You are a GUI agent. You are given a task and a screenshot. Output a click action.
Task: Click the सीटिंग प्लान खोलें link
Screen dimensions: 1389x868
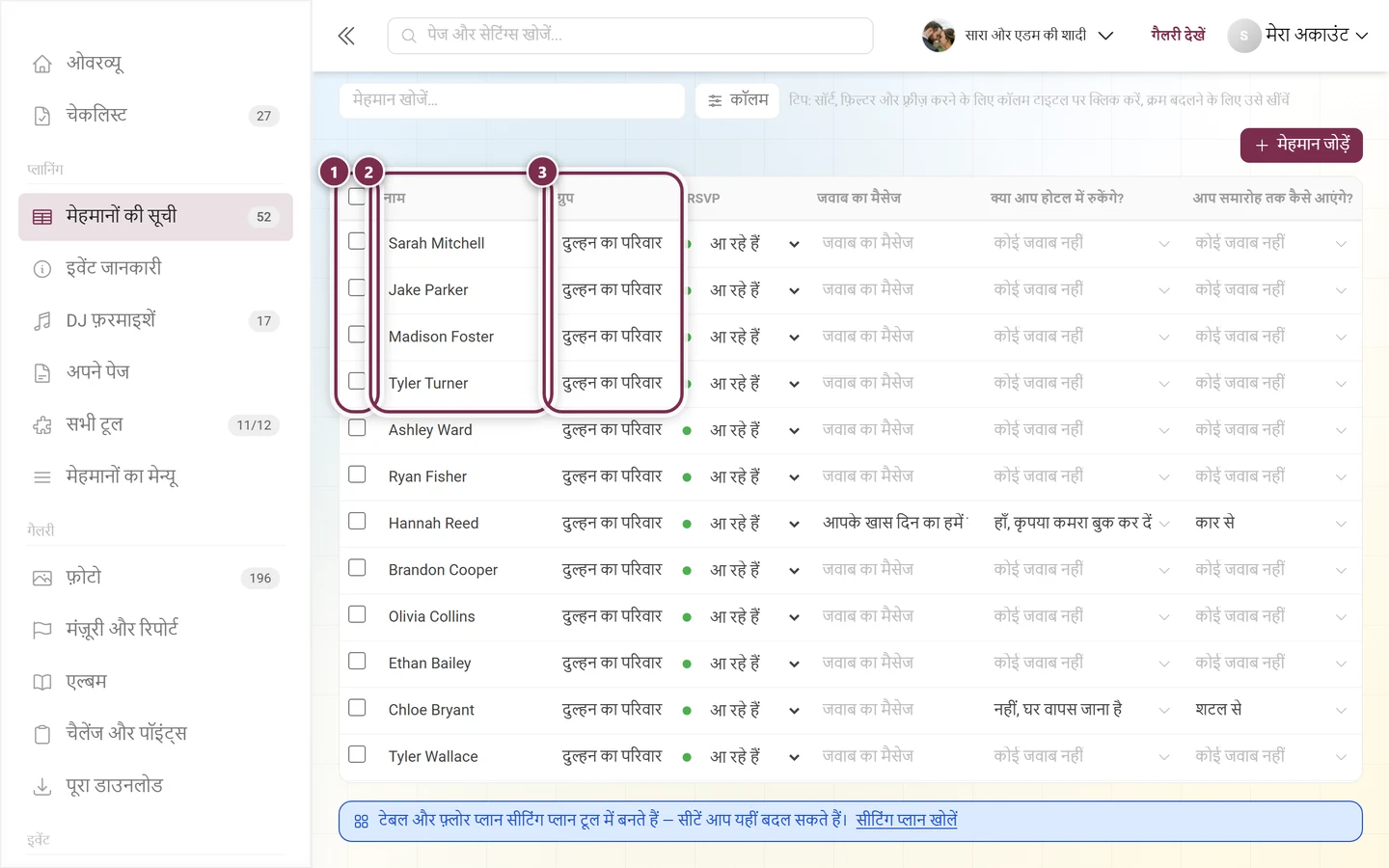pos(907,821)
